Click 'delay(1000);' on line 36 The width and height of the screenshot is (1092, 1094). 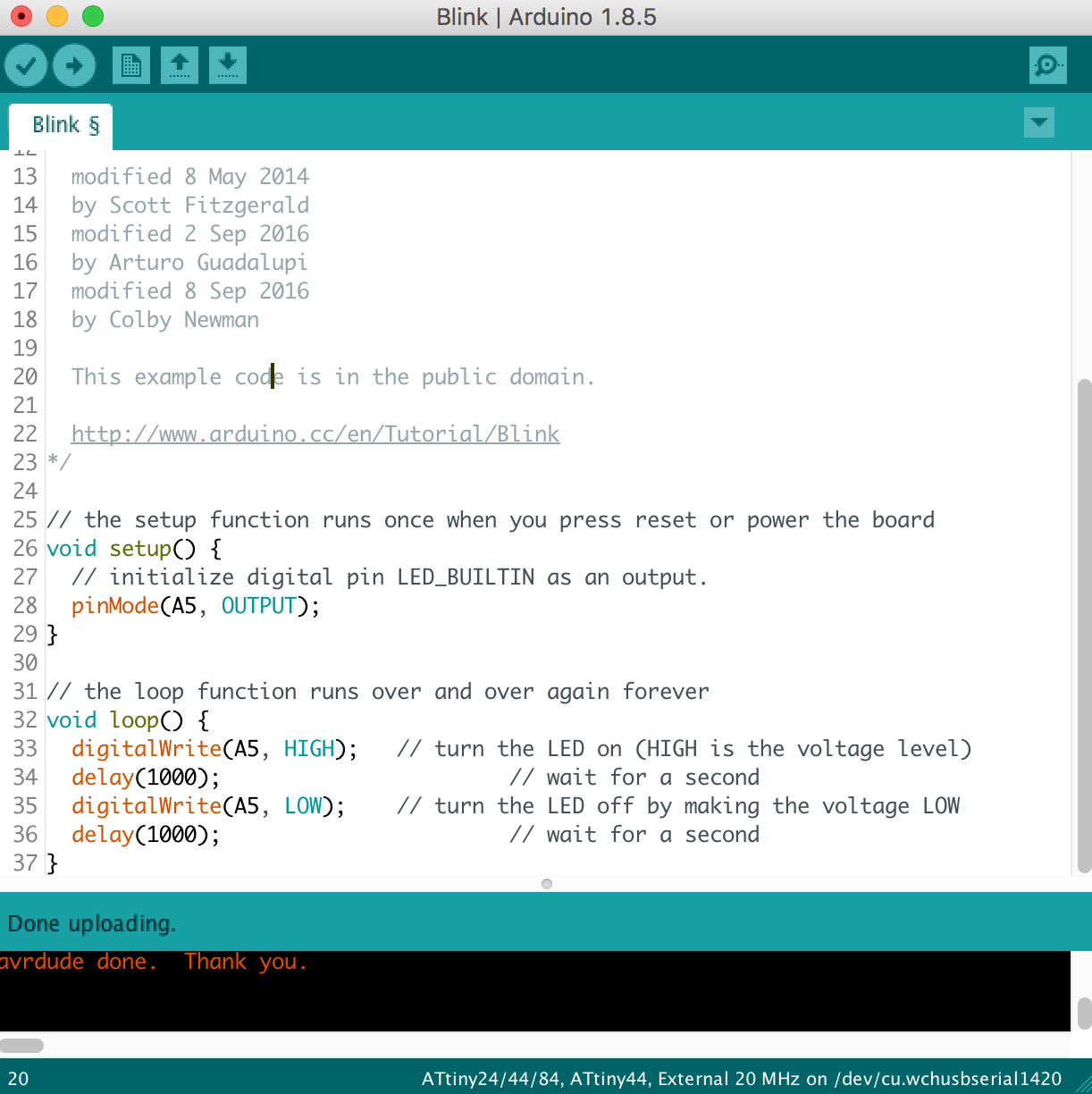(x=146, y=835)
